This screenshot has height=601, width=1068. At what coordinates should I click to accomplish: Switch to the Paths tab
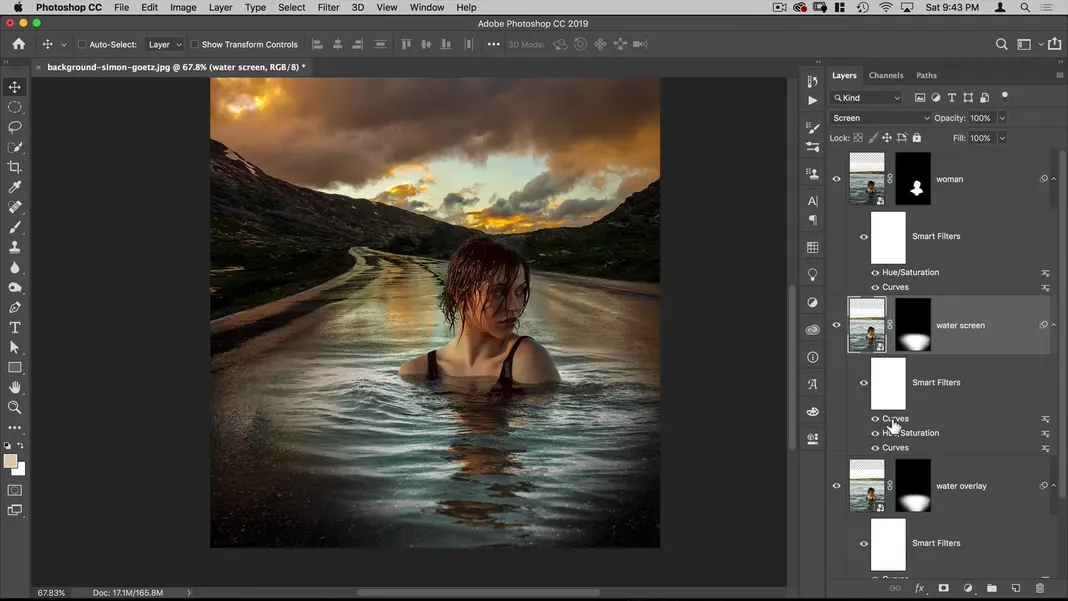(926, 76)
